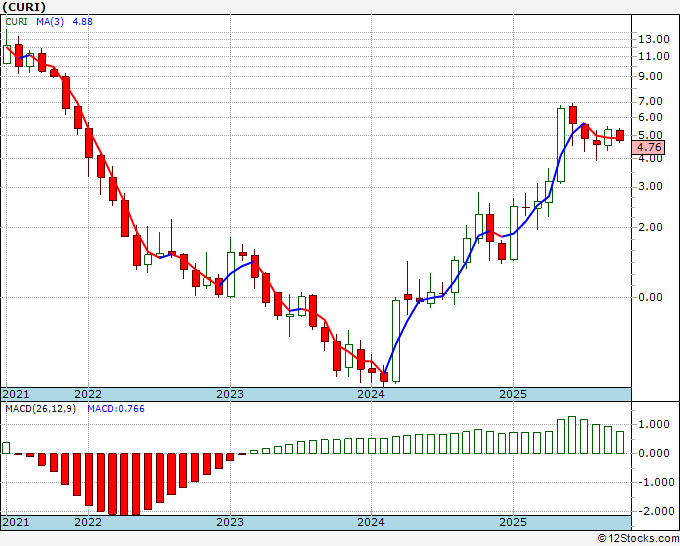Select 2023 on the price chart time axis
The width and height of the screenshot is (680, 546).
230,394
